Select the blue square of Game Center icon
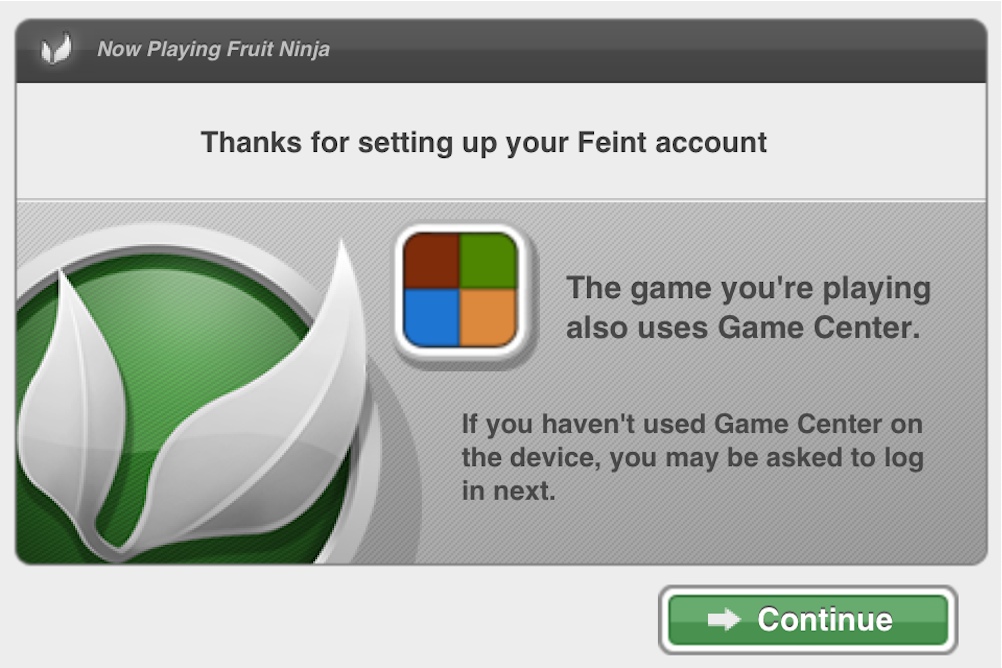The width and height of the screenshot is (1002, 668). point(431,318)
